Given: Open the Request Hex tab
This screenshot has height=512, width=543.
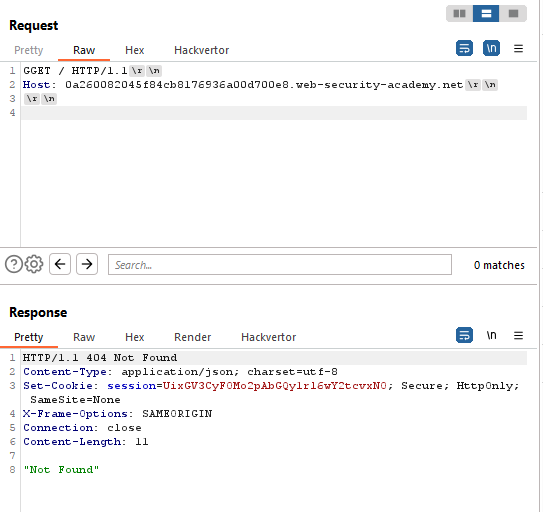Looking at the screenshot, I should click(135, 50).
